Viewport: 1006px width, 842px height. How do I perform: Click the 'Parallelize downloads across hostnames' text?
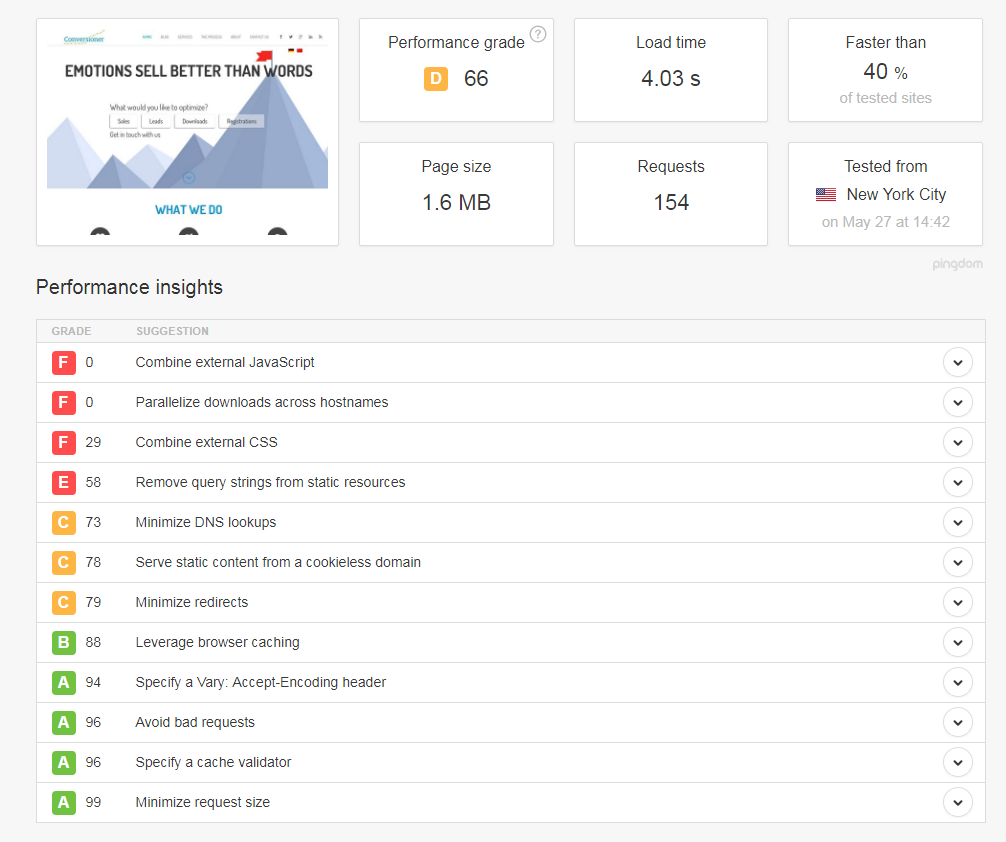click(x=262, y=402)
